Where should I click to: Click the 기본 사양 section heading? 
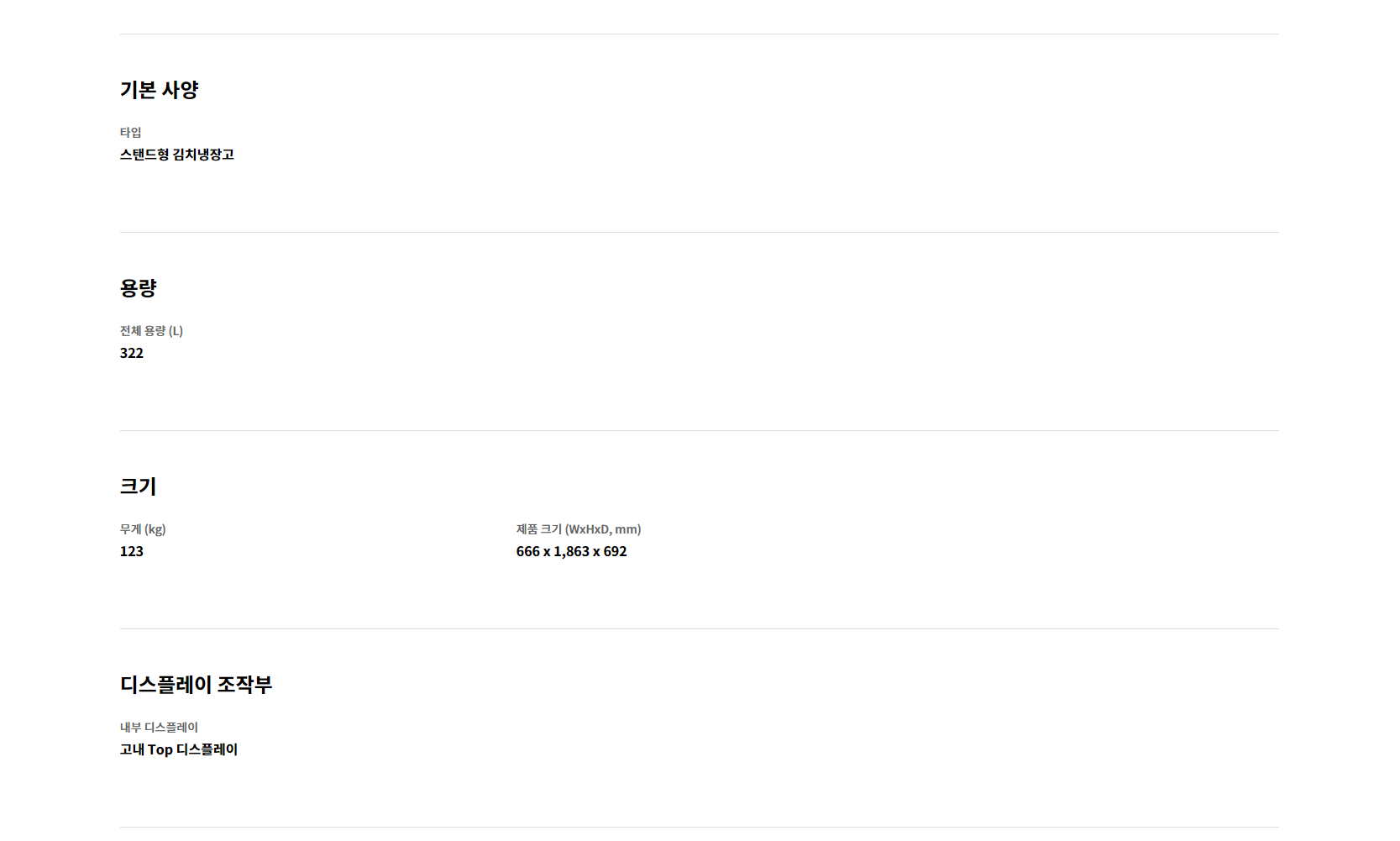click(x=159, y=90)
